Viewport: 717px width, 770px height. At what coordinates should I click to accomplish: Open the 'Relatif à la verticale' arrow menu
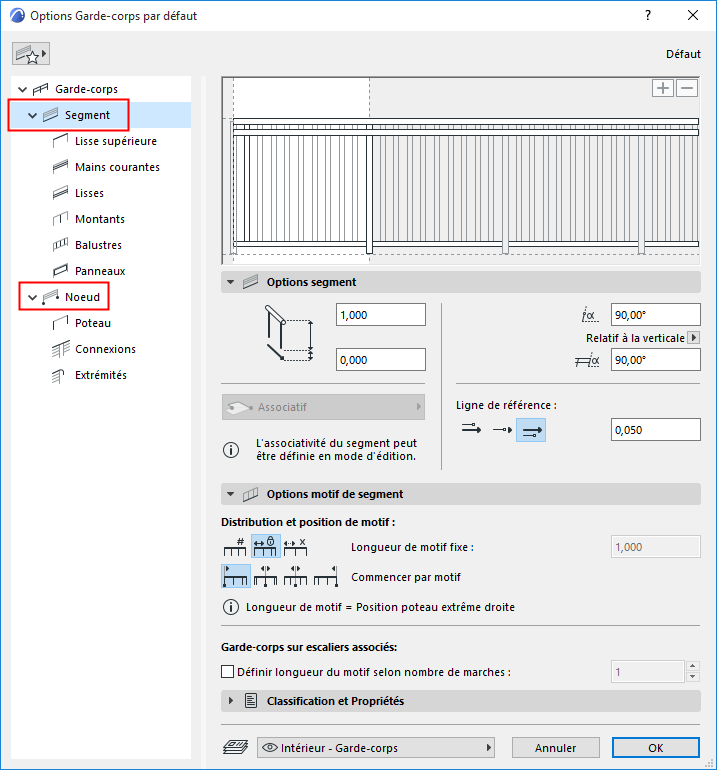tap(693, 338)
